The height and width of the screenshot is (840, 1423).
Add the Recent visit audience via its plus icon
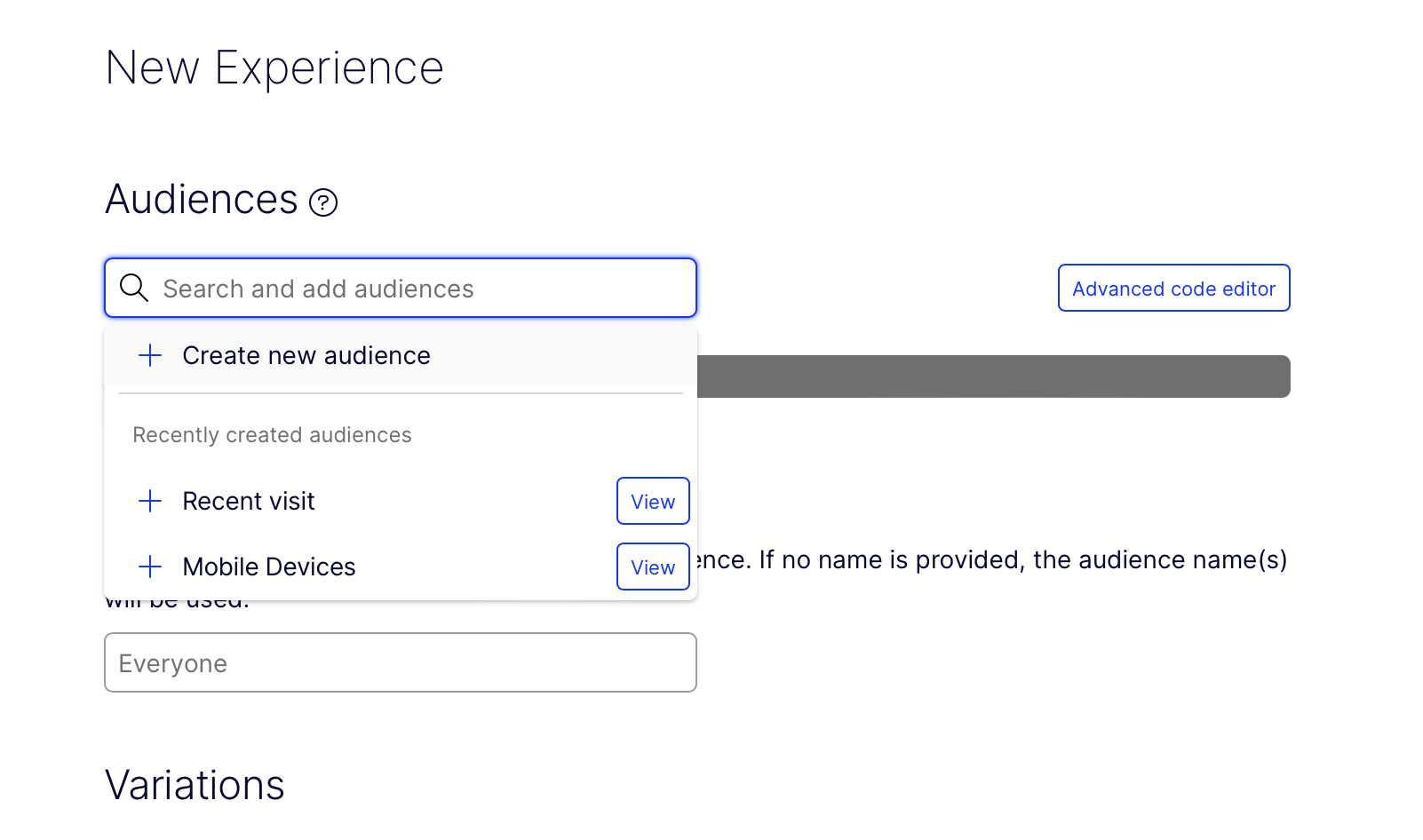click(x=150, y=501)
